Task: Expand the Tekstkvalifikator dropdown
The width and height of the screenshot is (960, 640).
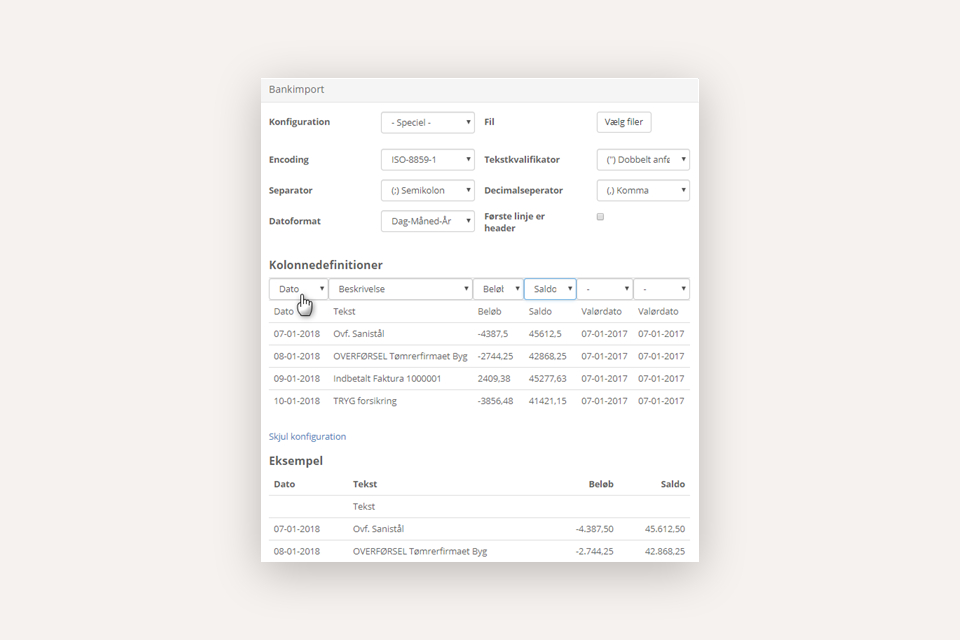Action: [643, 160]
